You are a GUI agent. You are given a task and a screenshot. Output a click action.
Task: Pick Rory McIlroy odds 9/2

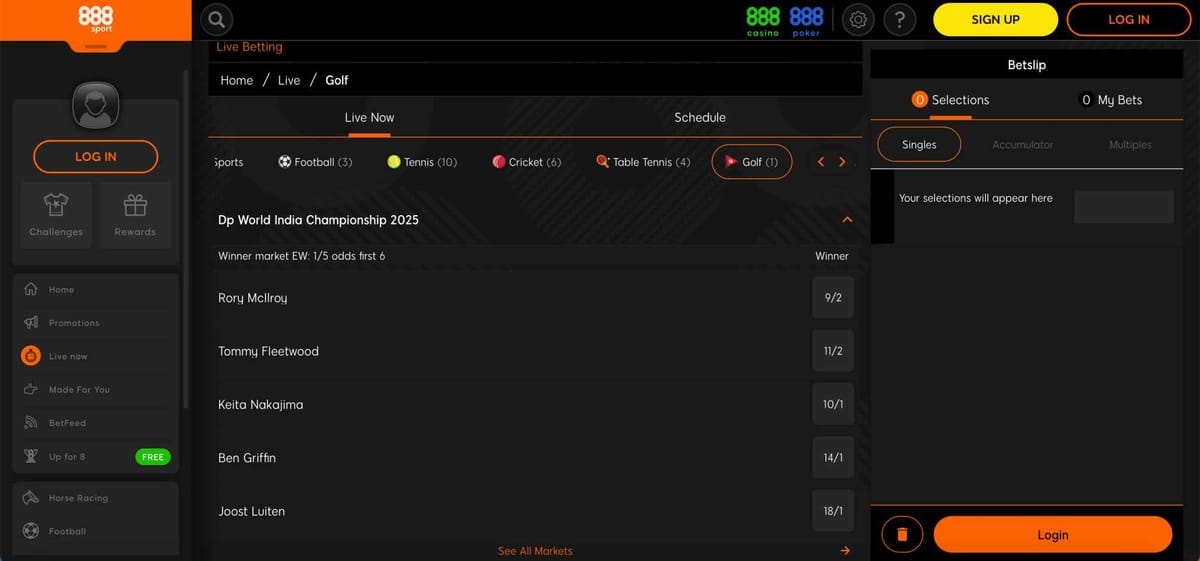(833, 298)
